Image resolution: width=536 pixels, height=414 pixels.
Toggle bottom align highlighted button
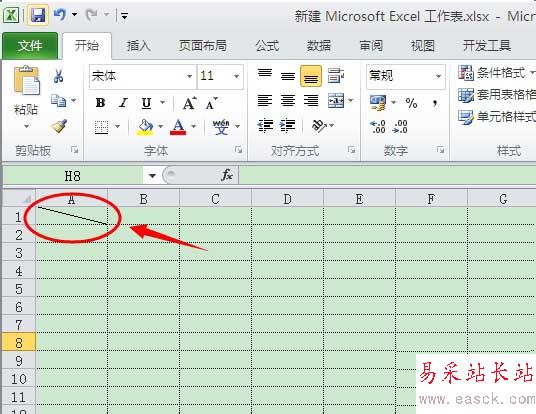point(311,76)
